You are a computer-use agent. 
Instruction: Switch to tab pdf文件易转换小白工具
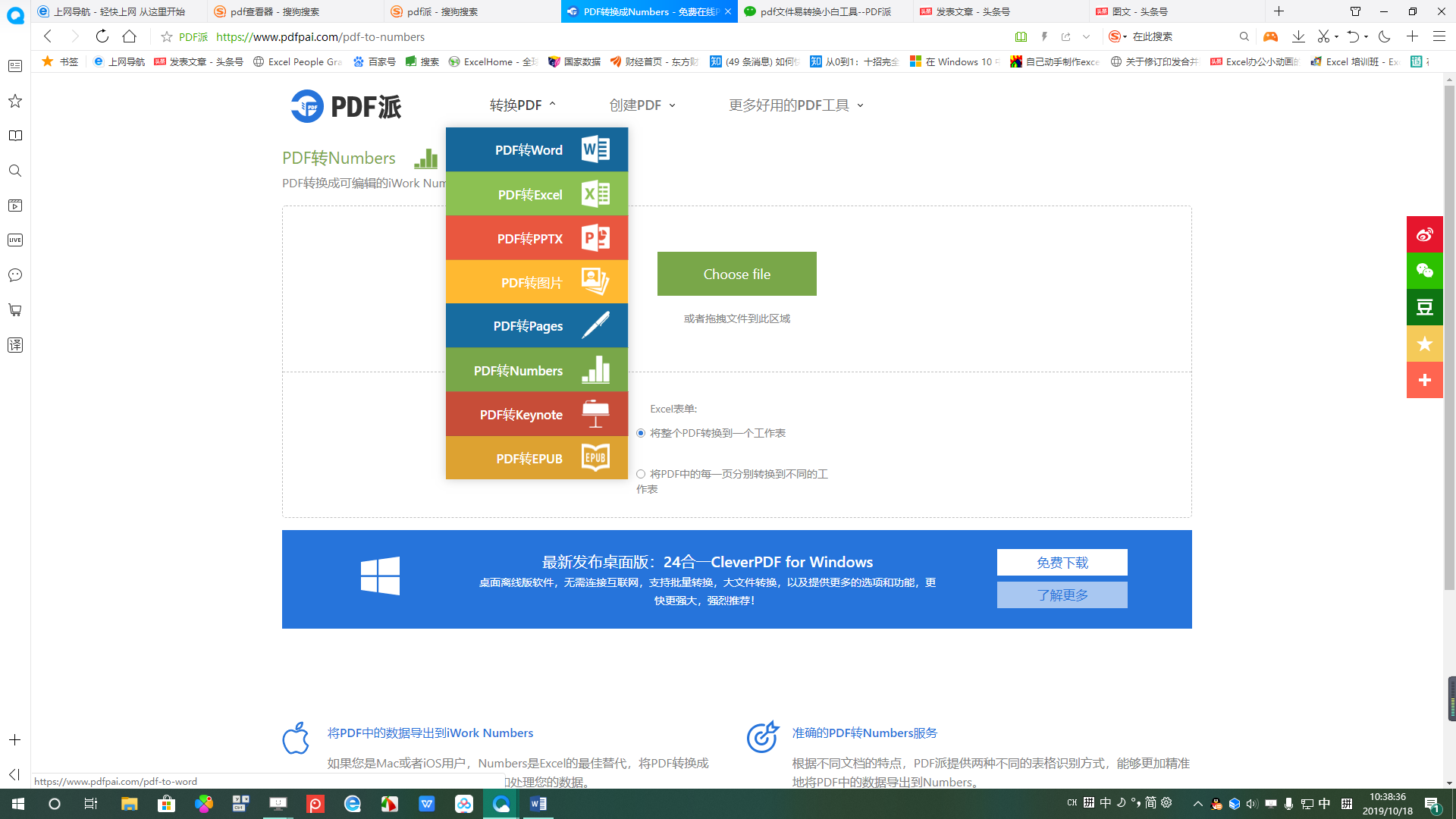[825, 11]
